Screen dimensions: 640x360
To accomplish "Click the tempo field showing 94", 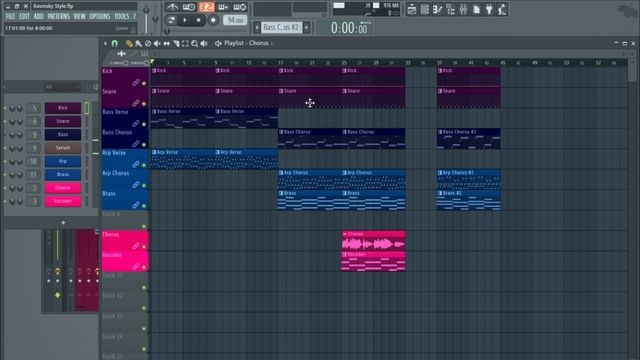I will [235, 20].
